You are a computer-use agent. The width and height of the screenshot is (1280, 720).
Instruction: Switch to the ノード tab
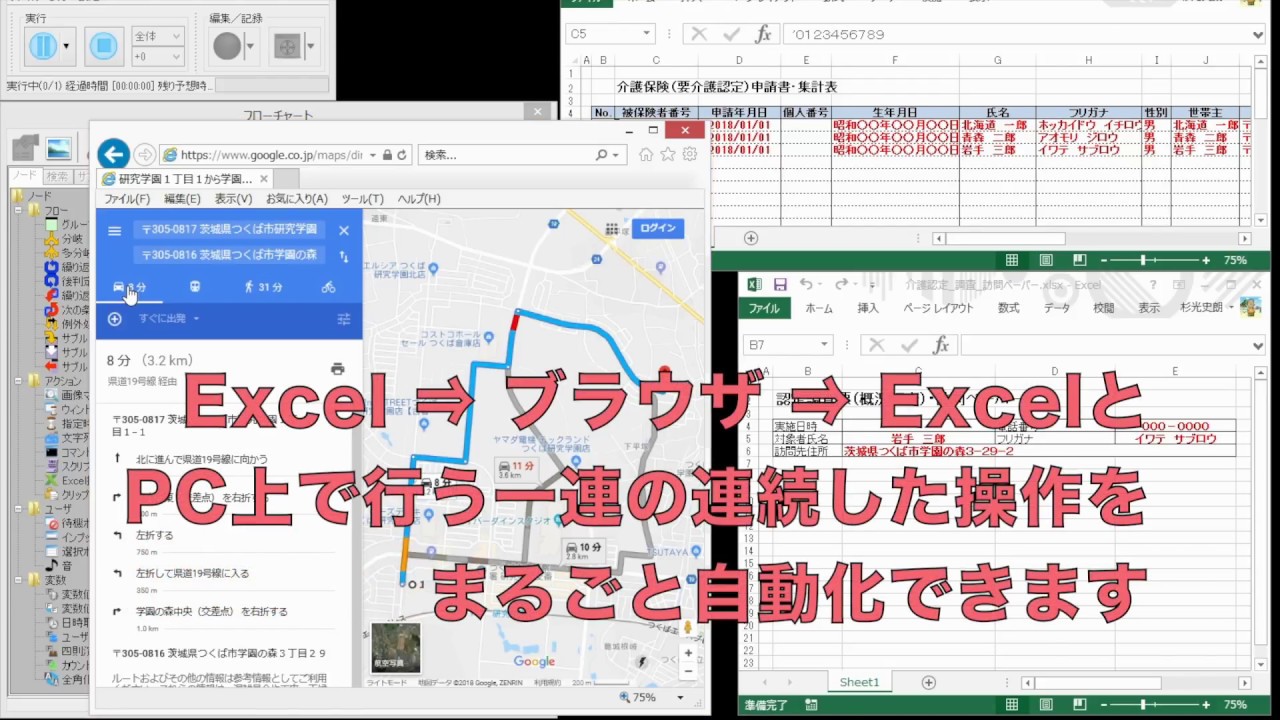coord(24,176)
